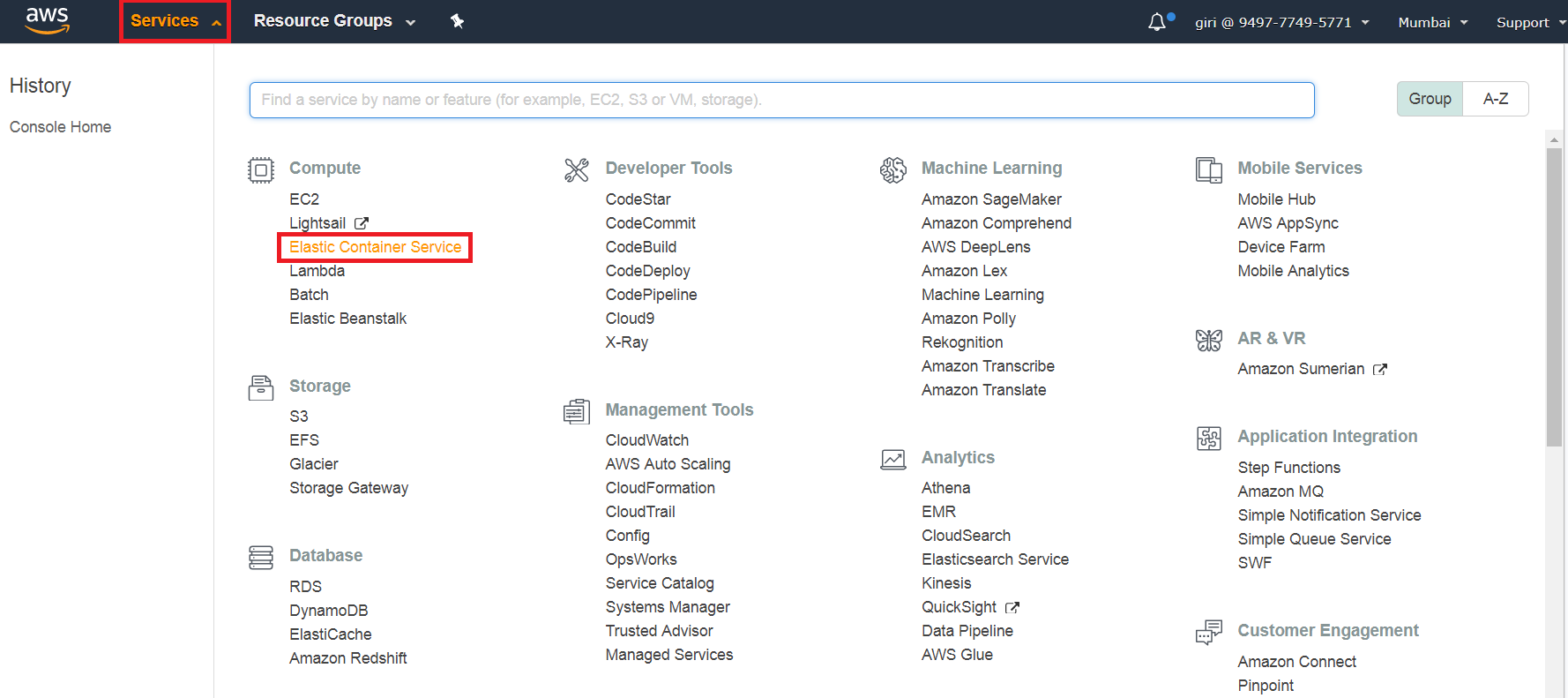1568x698 pixels.
Task: Open the Support menu
Action: tap(1528, 22)
